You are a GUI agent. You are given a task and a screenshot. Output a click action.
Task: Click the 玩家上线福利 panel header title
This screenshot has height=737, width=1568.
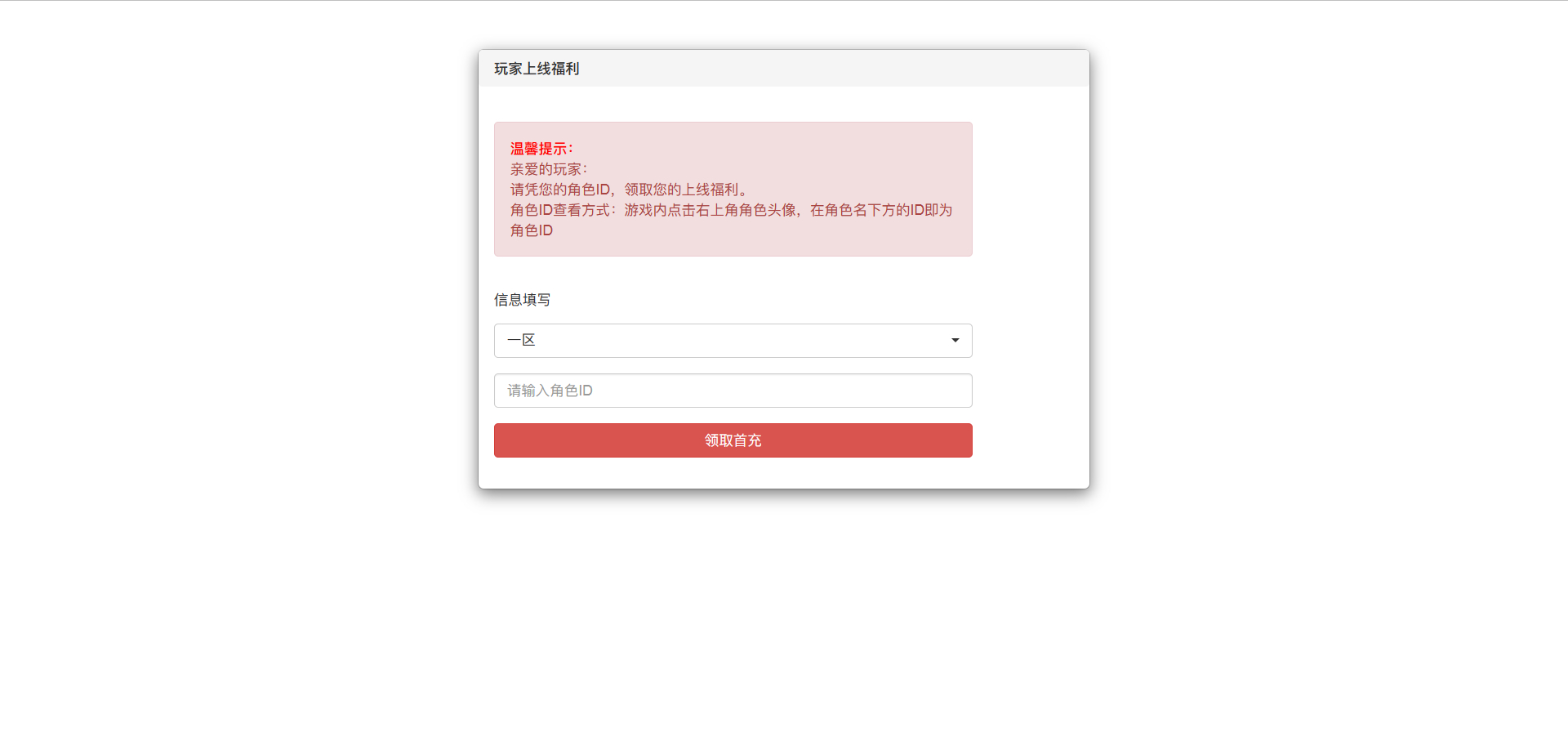[x=537, y=69]
